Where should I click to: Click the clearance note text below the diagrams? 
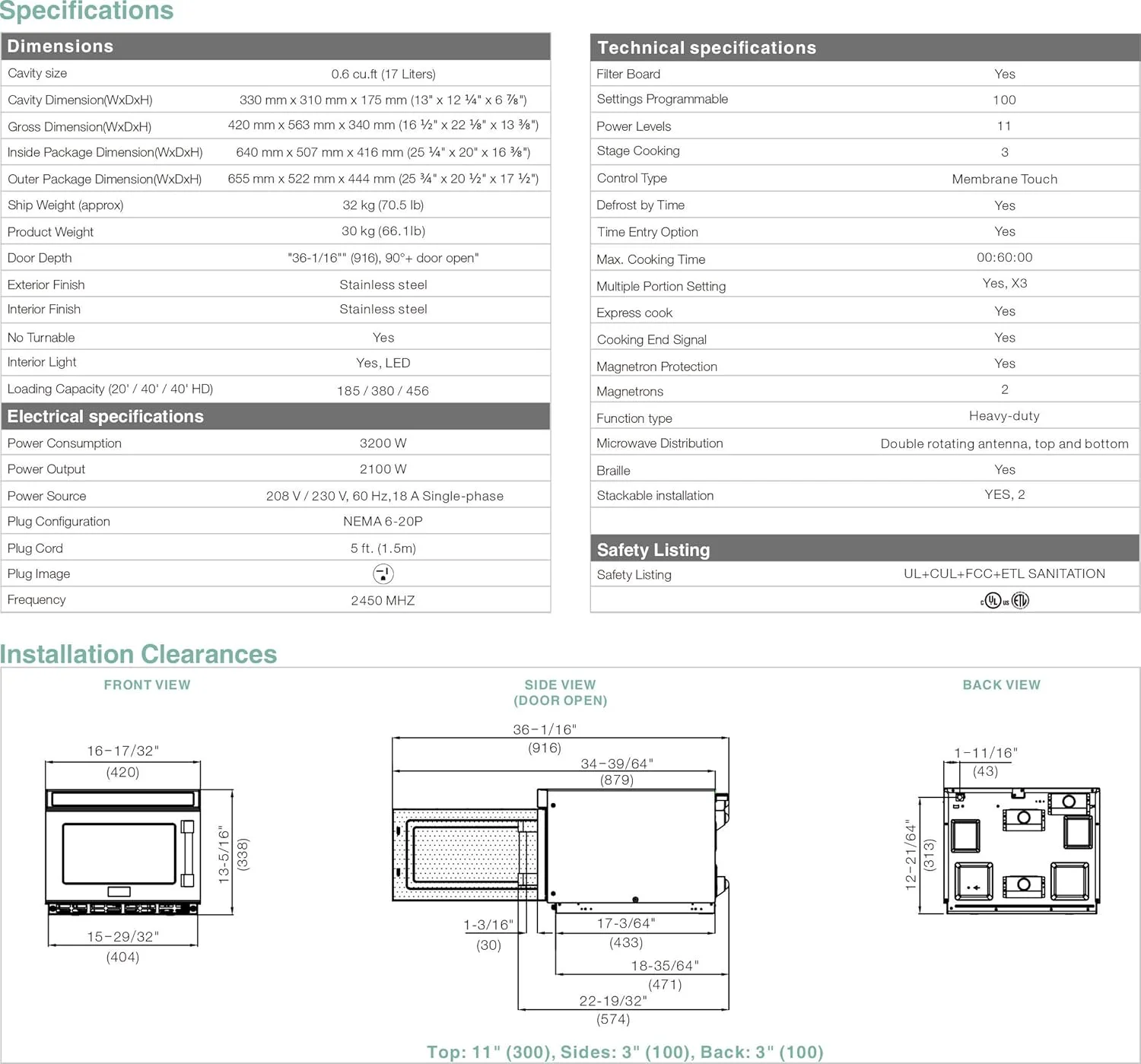[x=625, y=1052]
